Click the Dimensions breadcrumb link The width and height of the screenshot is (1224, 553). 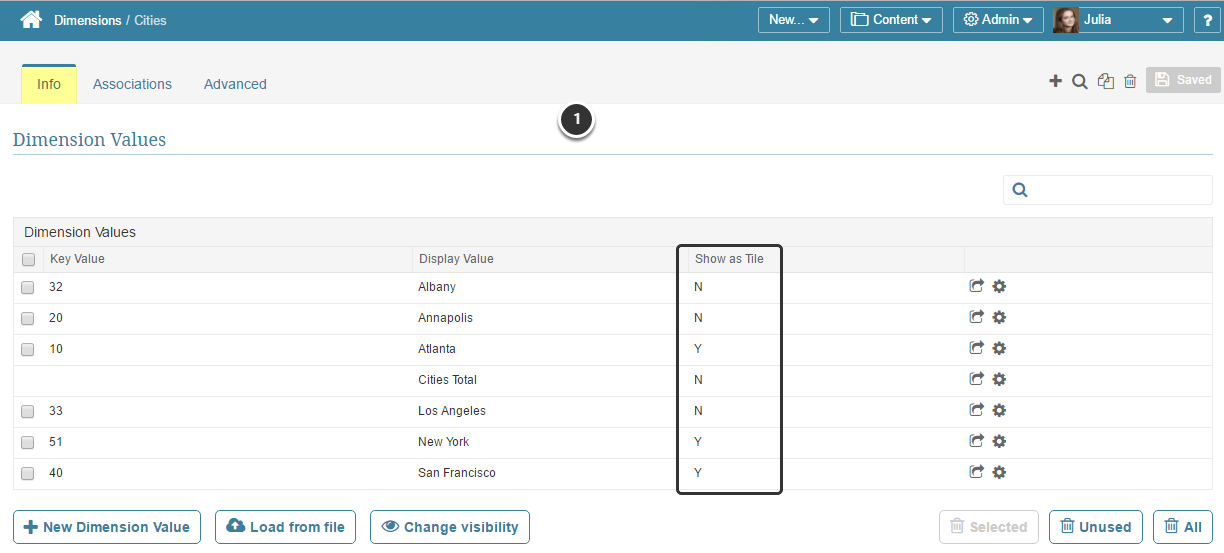coord(87,20)
